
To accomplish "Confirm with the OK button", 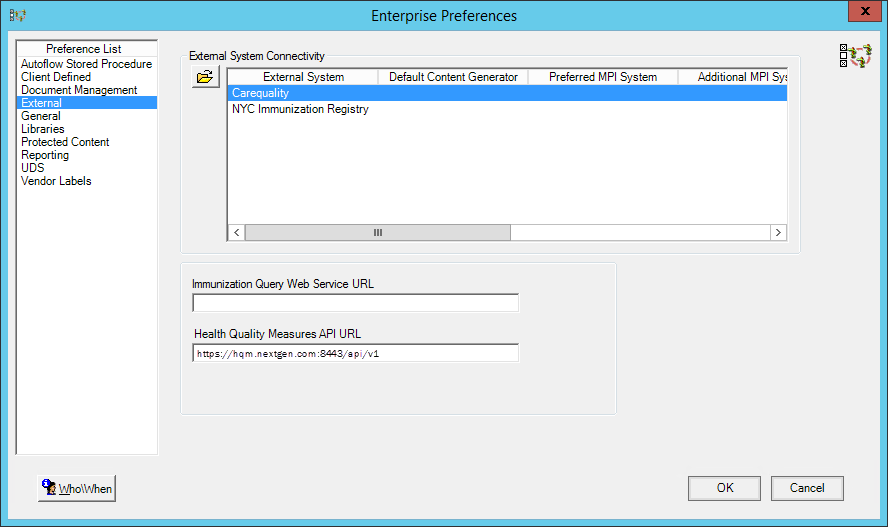I will pyautogui.click(x=724, y=488).
